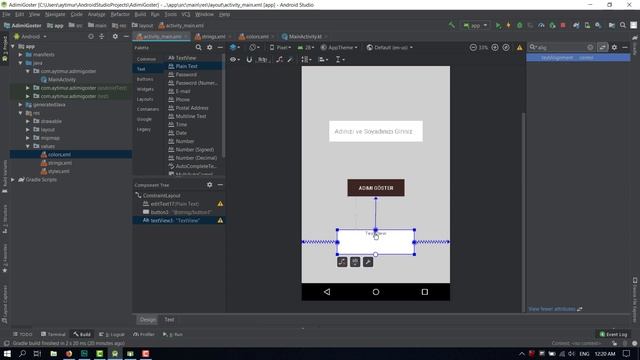Collapse the values folder
The height and width of the screenshot is (360, 640).
(x=28, y=146)
